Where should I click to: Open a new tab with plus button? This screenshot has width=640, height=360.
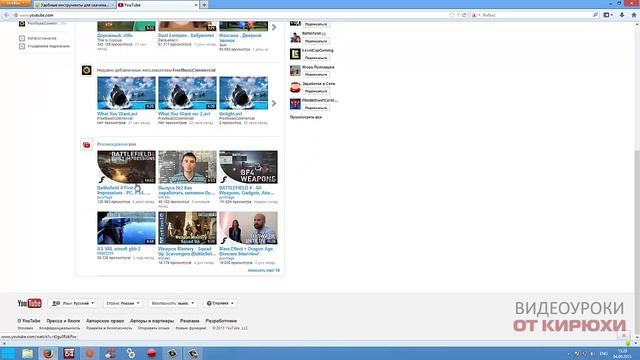(204, 5)
